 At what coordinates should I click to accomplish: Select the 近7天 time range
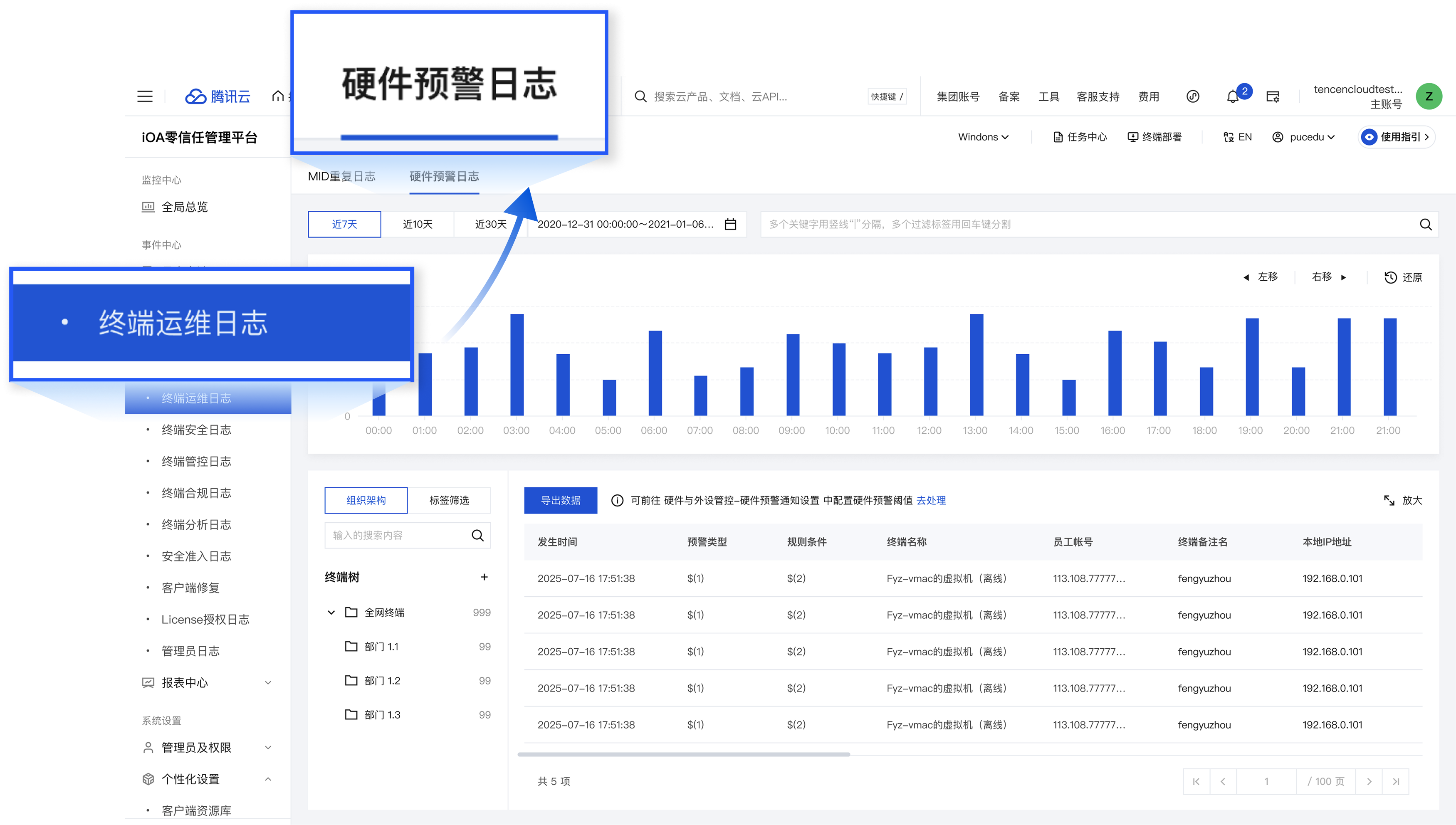[344, 225]
